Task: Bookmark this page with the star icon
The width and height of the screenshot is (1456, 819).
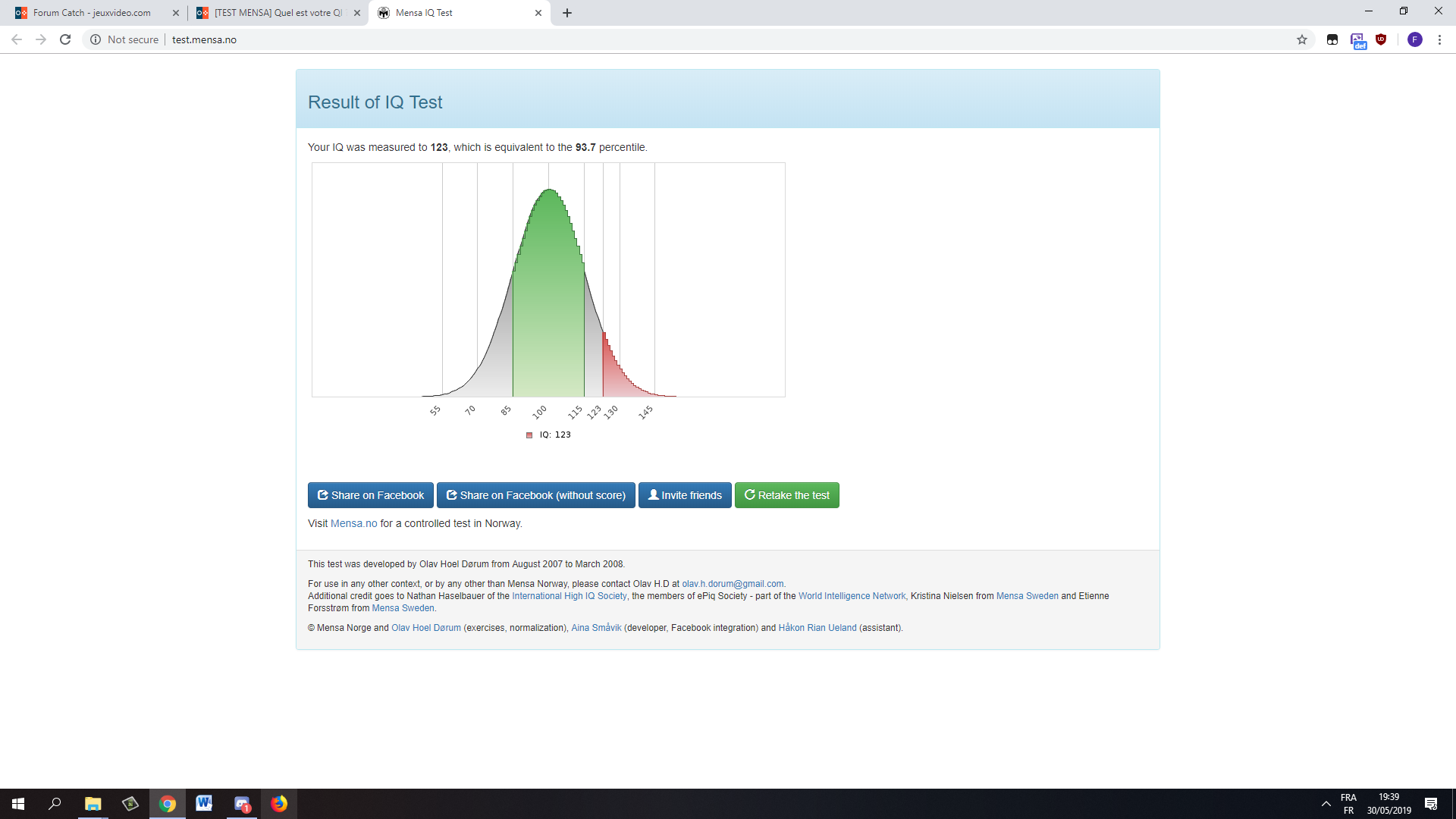Action: coord(1302,39)
